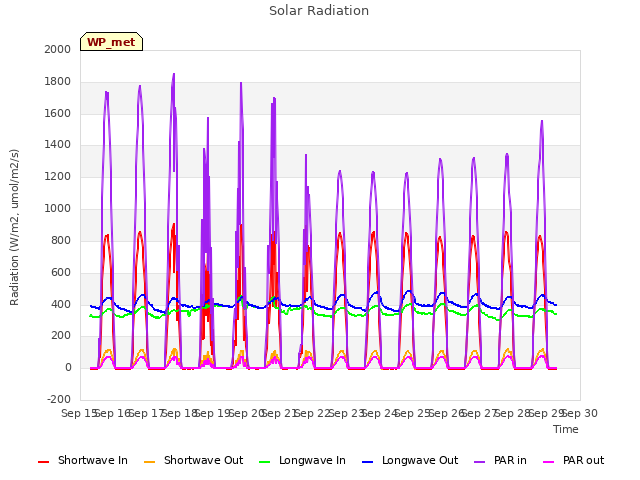640x480 pixels.
Task: Click the orange Shortwave Out legend swatch
Action: 149,462
